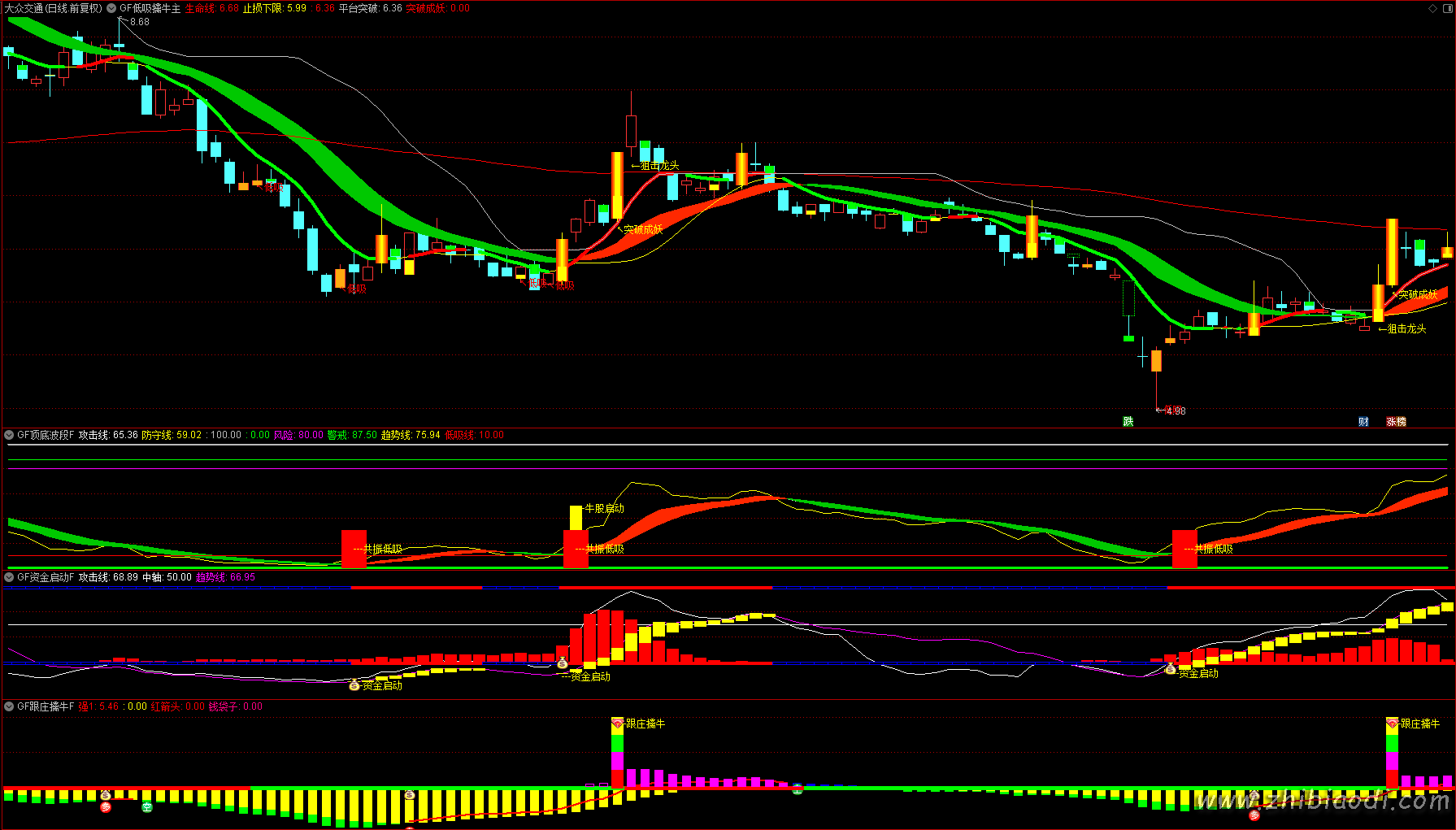Click the 涨榜 marker icon
Screen dimensions: 1456x830
pos(1396,421)
